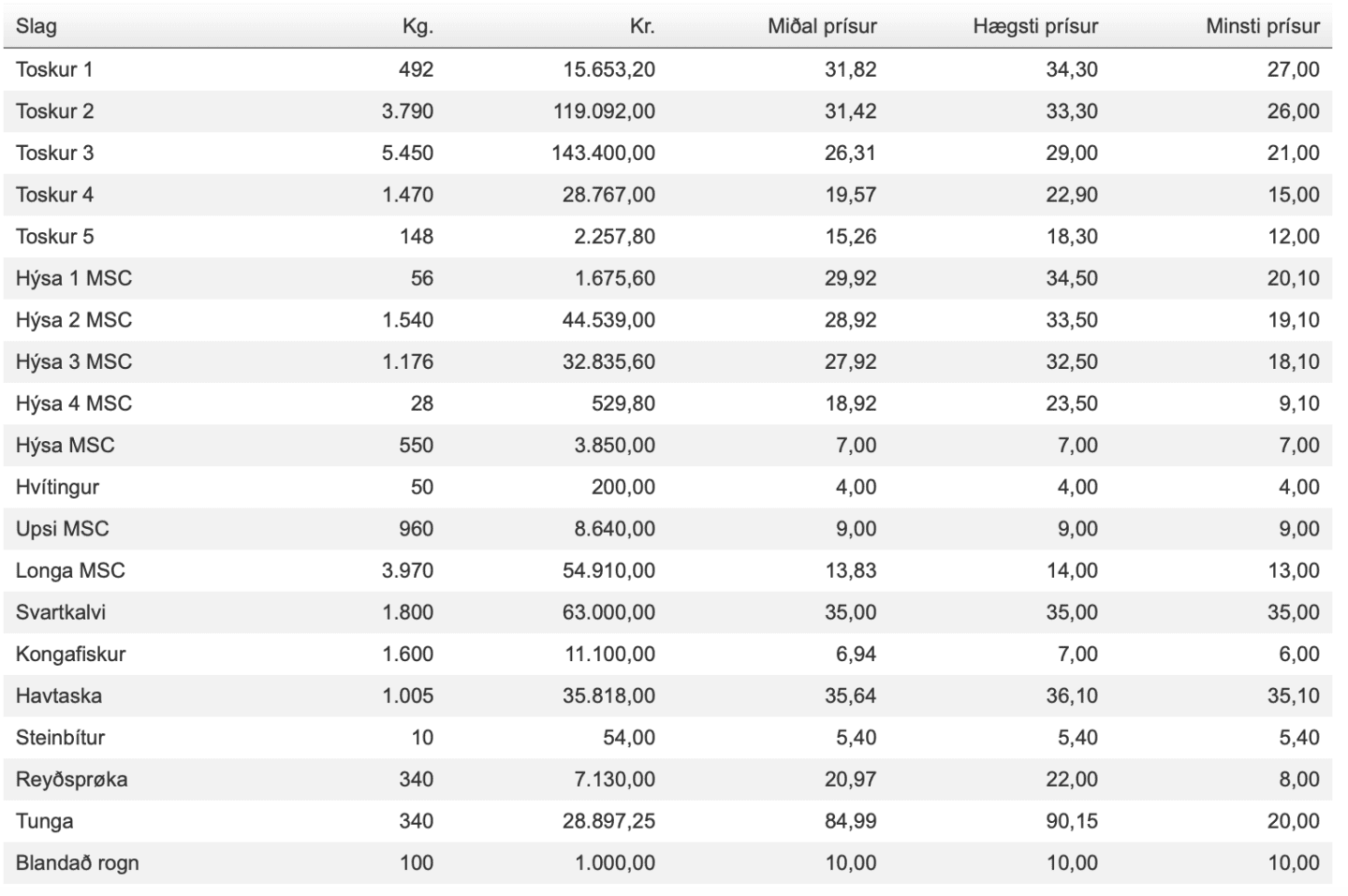Select the Kongafiskur row label

click(x=70, y=654)
